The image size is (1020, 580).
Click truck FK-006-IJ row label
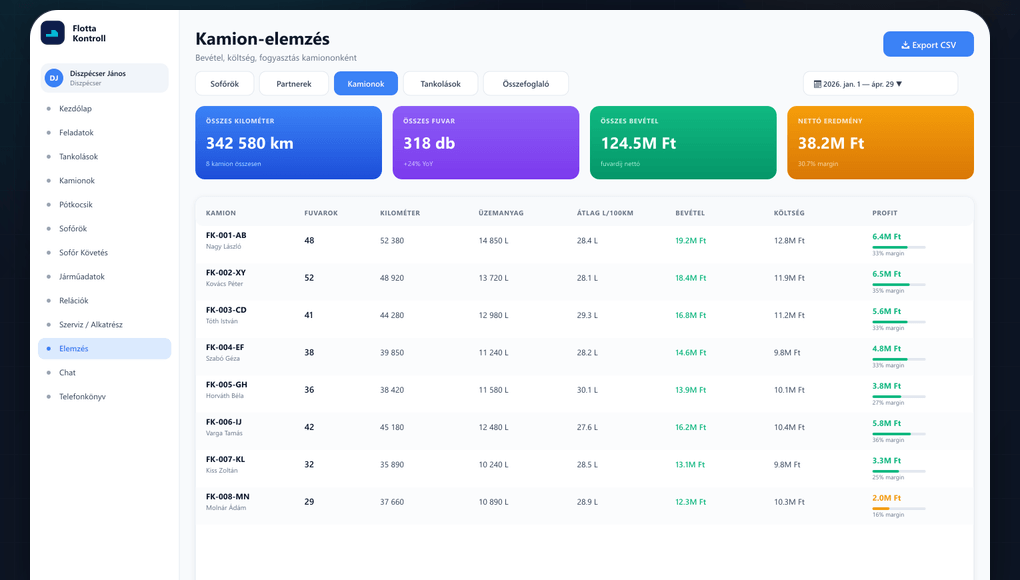click(x=224, y=422)
